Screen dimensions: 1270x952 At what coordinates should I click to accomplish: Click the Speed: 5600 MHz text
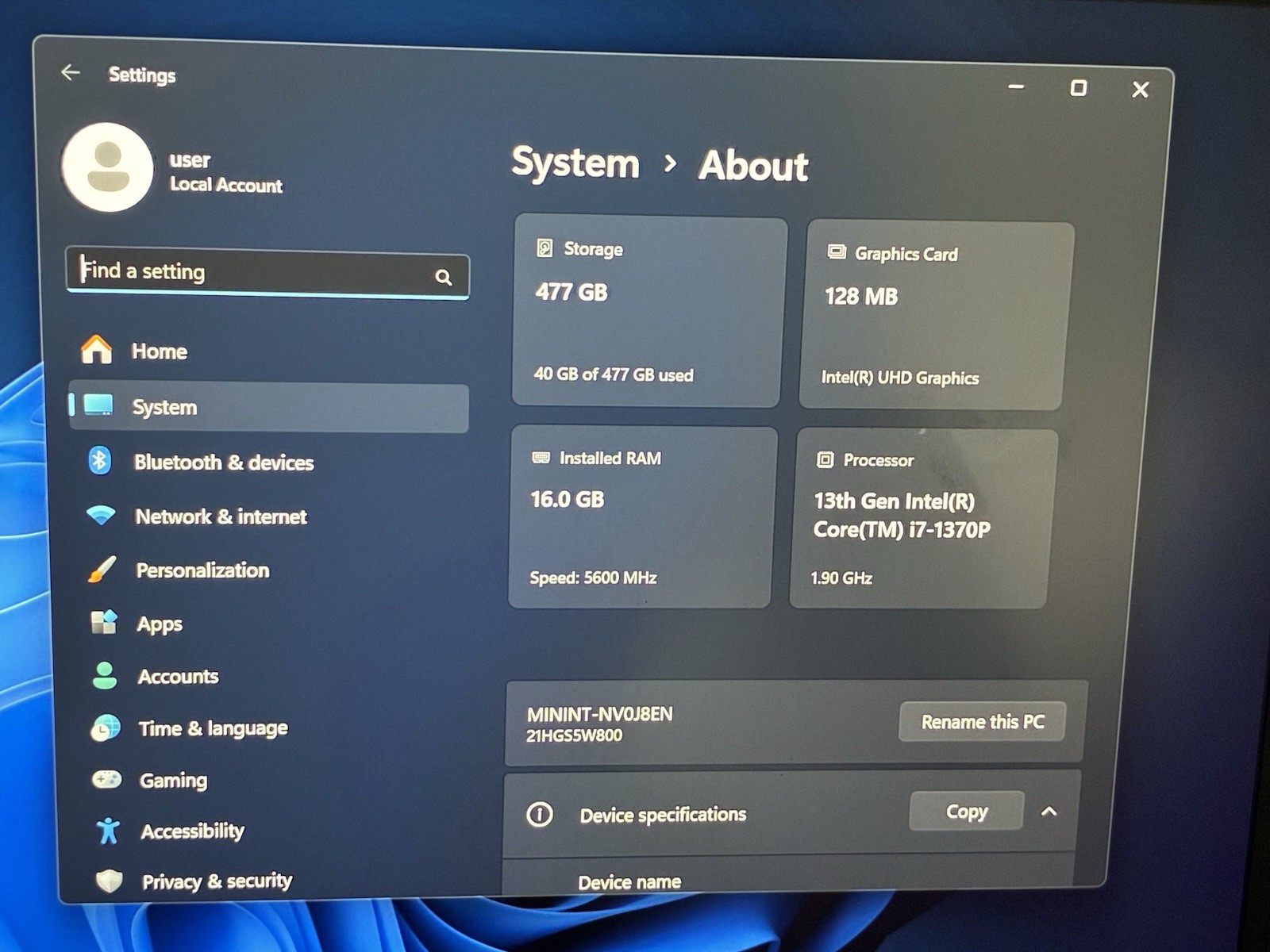(x=593, y=578)
